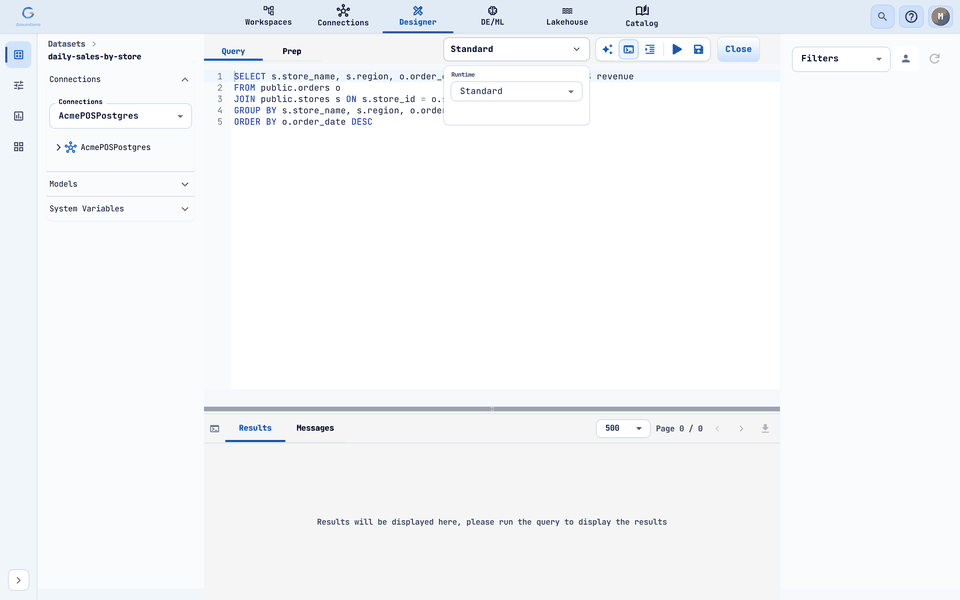Open the chart report icon in sidebar
This screenshot has height=600, width=960.
18,116
